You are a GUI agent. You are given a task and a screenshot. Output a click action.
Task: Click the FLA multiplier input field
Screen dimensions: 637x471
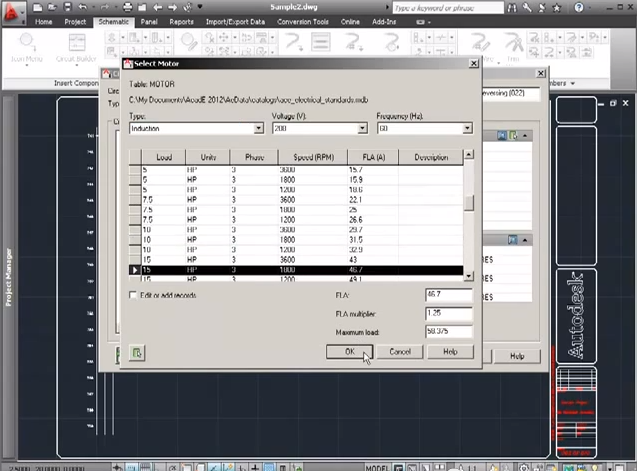point(449,313)
